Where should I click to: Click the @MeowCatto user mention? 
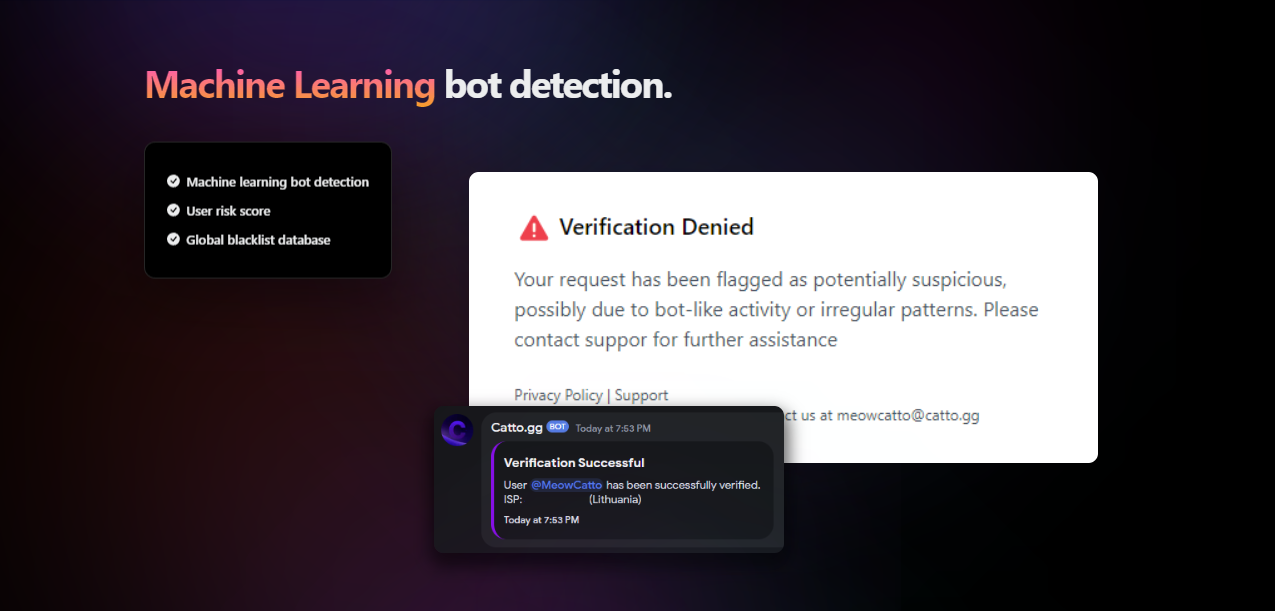tap(566, 485)
